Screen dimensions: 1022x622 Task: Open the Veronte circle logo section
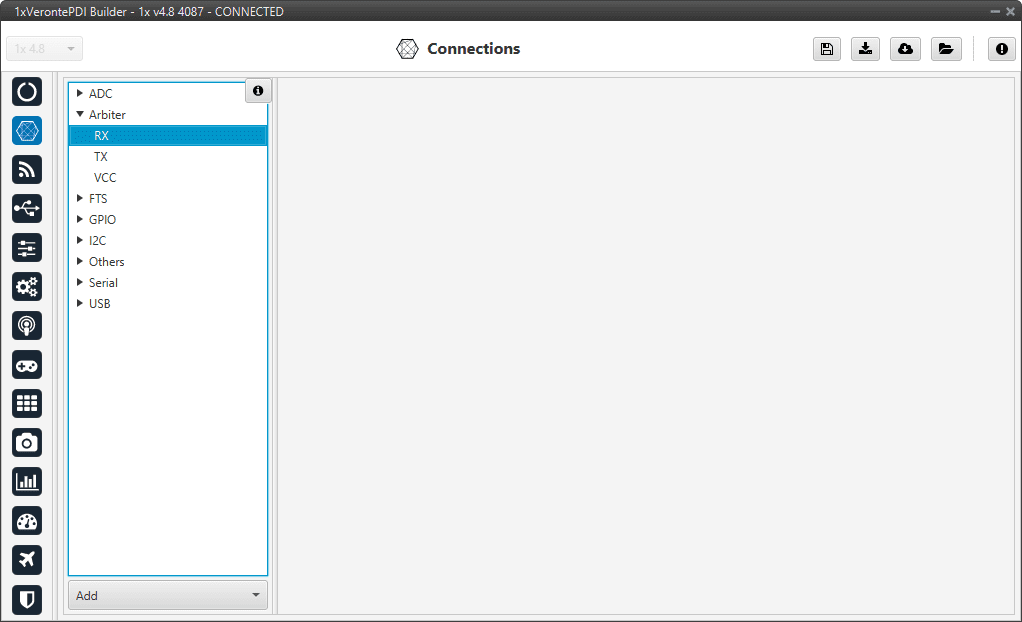pyautogui.click(x=27, y=92)
